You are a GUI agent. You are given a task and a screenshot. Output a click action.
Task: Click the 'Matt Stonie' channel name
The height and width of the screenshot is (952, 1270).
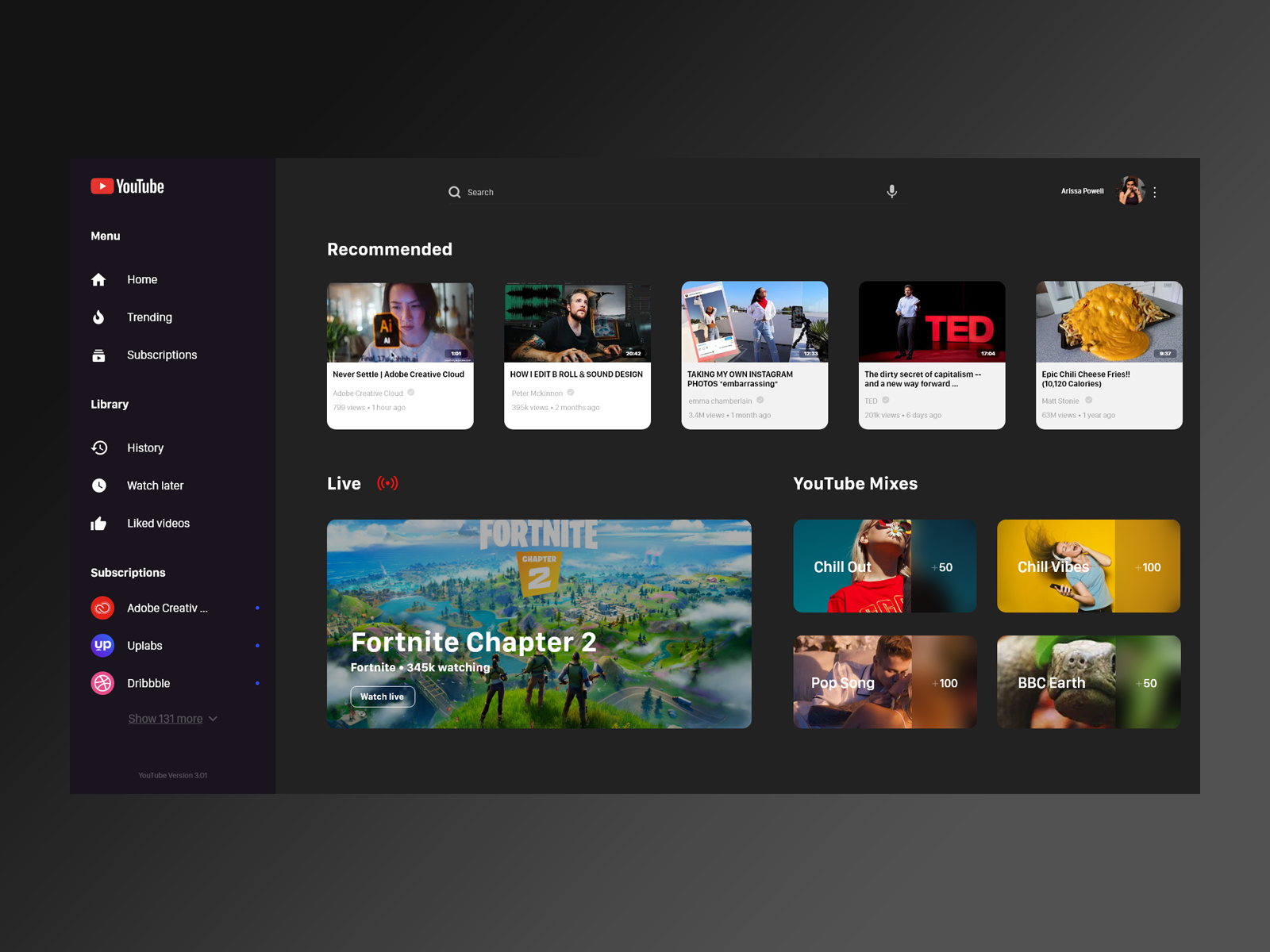1060,401
